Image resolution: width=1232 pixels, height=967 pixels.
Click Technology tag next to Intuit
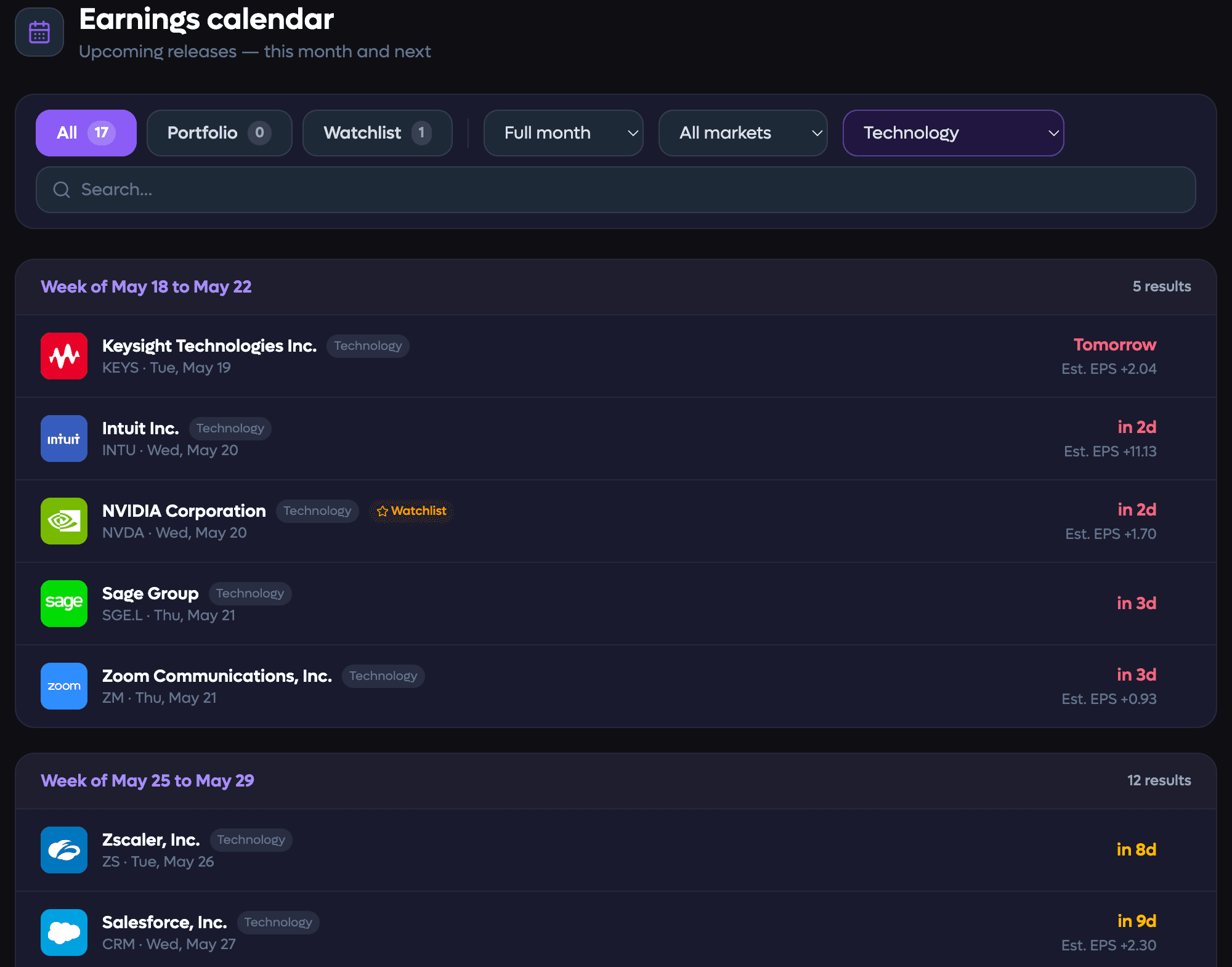[x=230, y=429]
